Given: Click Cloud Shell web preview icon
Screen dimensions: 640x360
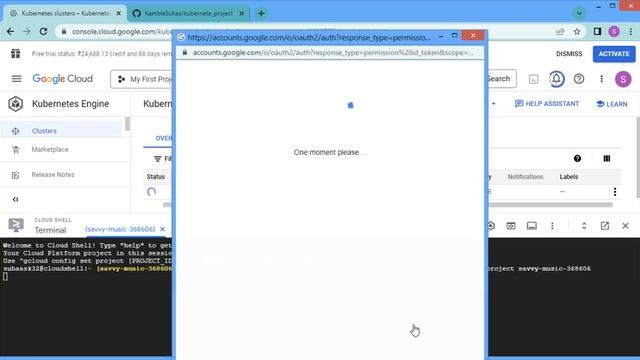Looking at the screenshot, I should point(511,226).
